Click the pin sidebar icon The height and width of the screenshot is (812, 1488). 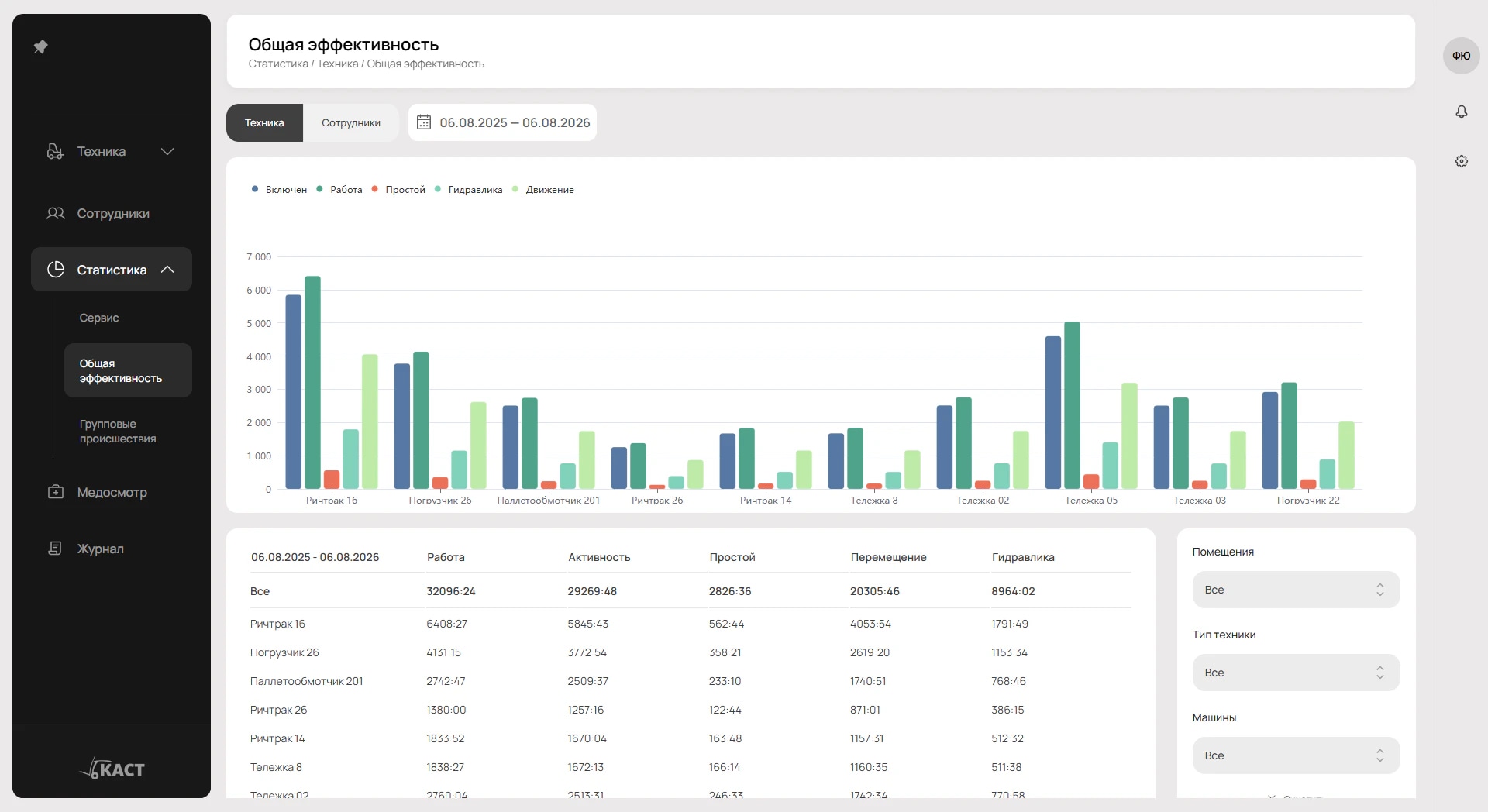pyautogui.click(x=41, y=47)
